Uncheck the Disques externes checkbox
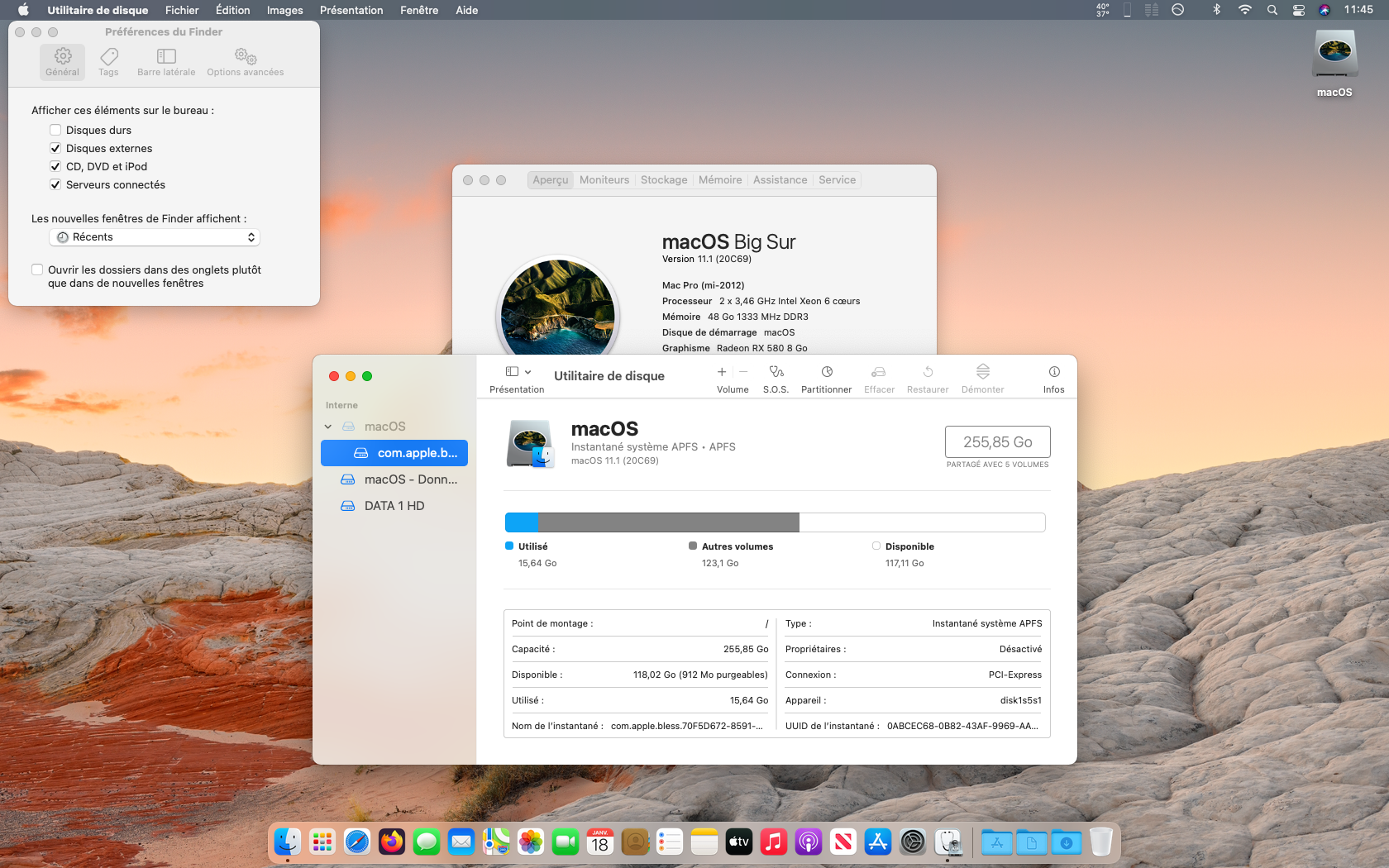 [x=55, y=148]
